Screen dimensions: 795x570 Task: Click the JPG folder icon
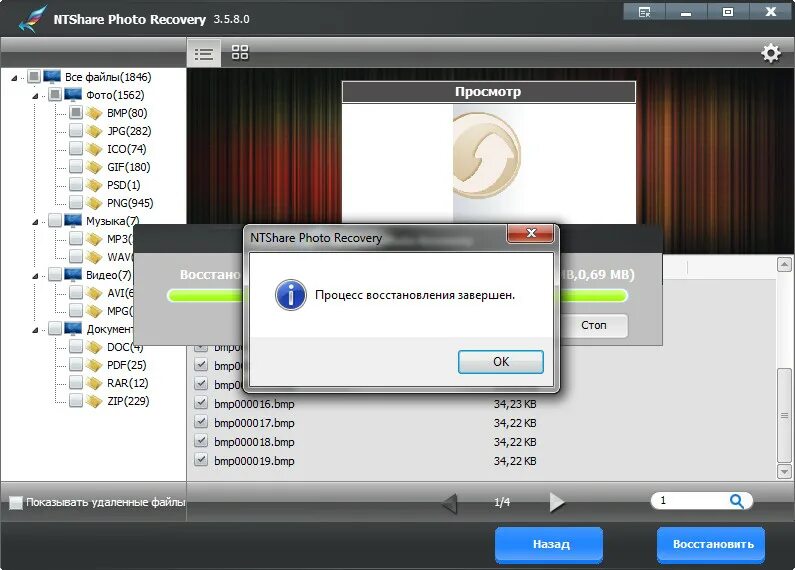[x=94, y=131]
